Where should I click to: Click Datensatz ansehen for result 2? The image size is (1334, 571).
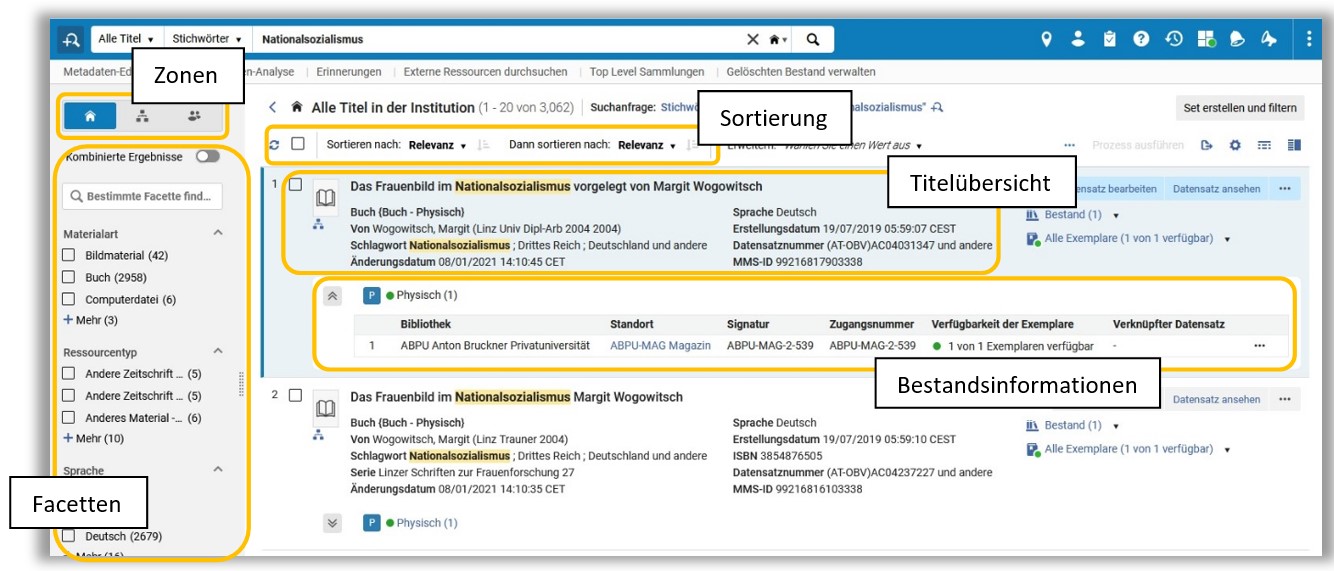1216,399
